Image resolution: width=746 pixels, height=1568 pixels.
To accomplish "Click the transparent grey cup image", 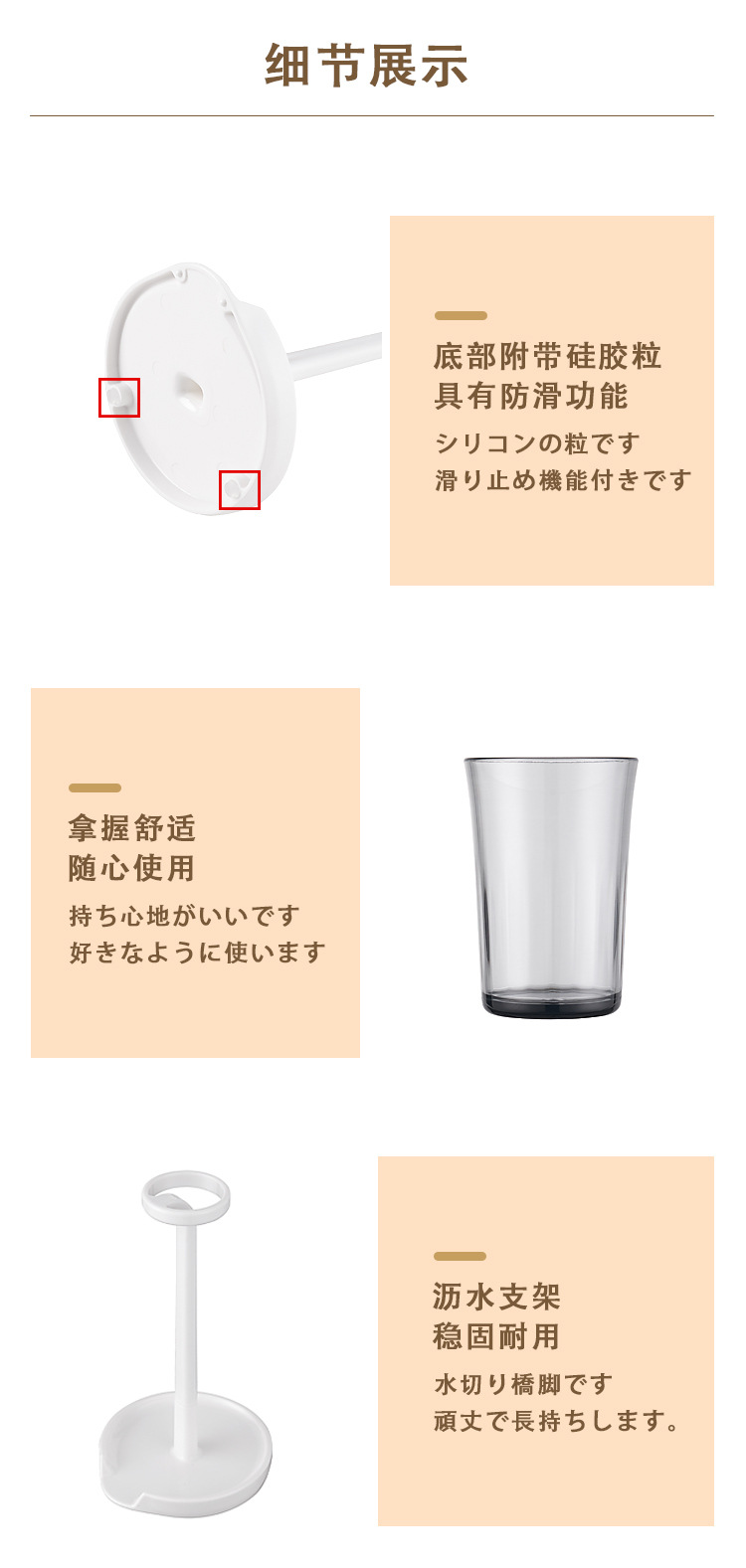I will [x=551, y=887].
